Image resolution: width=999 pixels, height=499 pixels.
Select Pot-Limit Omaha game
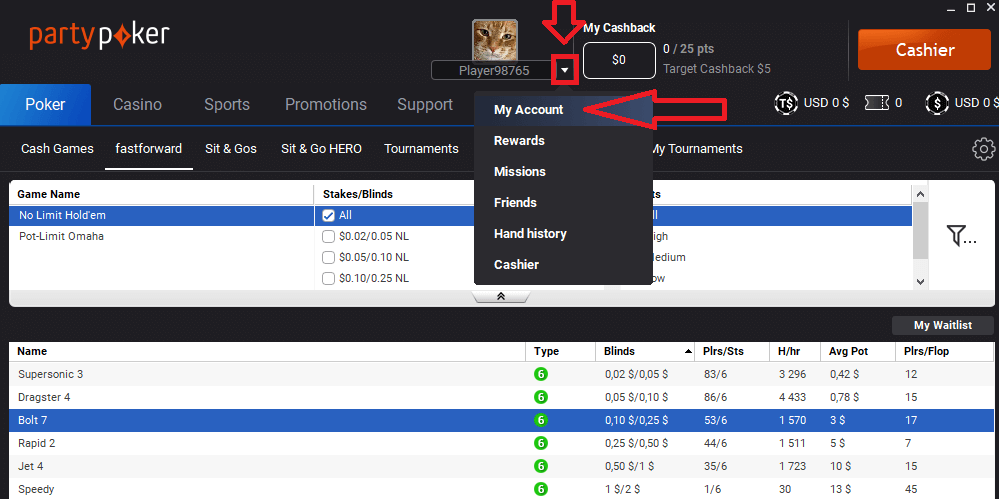(x=161, y=236)
